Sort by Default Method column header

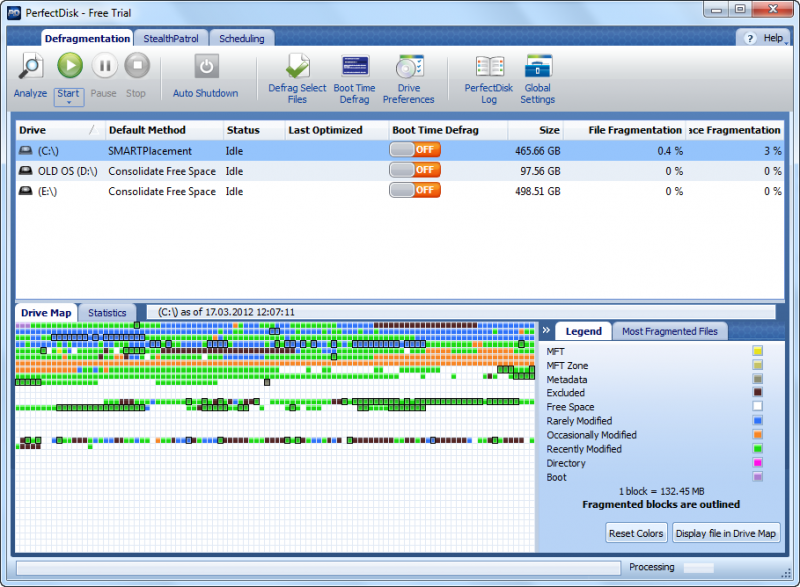coord(164,130)
